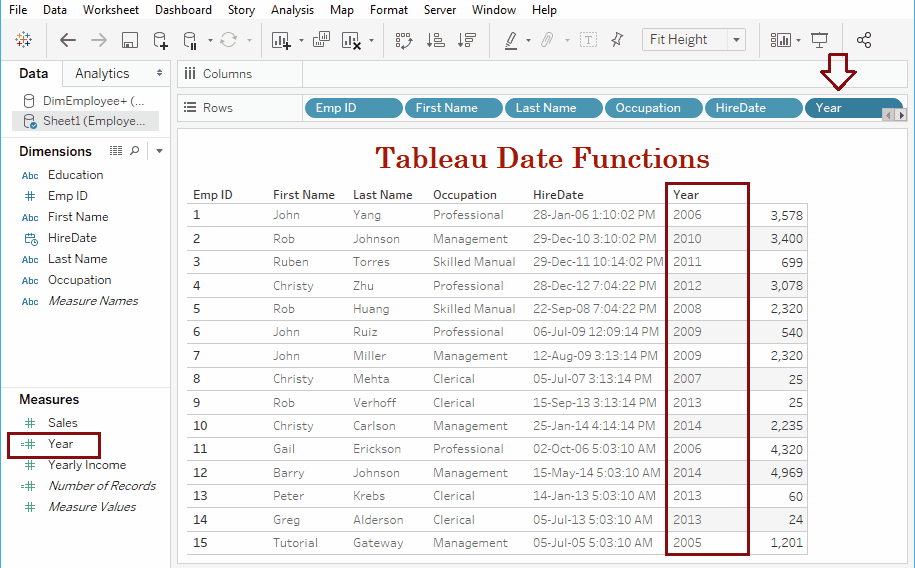This screenshot has width=915, height=568.
Task: Click the group members paperclip icon
Action: click(x=547, y=40)
